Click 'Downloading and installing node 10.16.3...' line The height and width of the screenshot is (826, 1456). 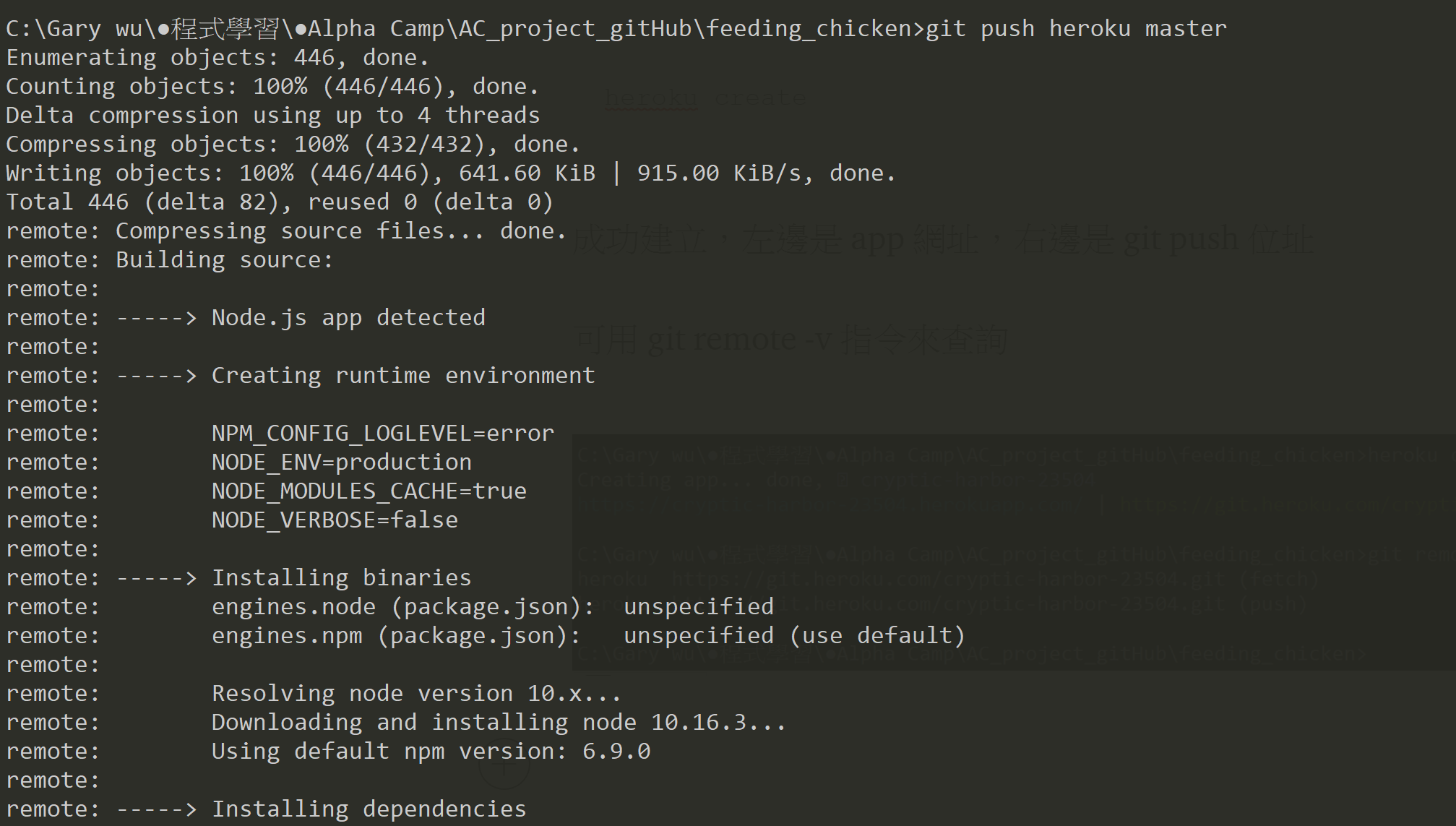[x=396, y=723]
